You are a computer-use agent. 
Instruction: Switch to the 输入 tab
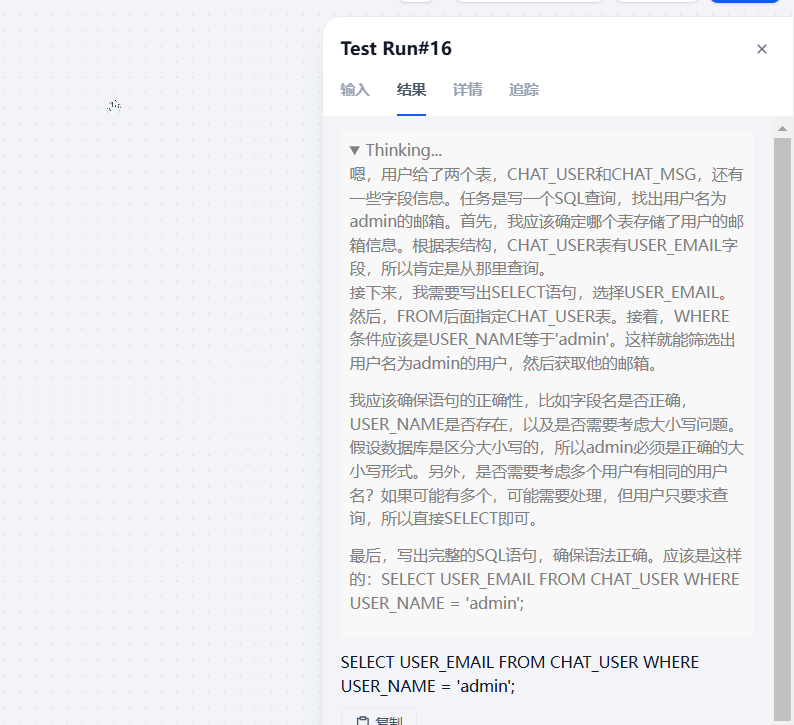355,90
